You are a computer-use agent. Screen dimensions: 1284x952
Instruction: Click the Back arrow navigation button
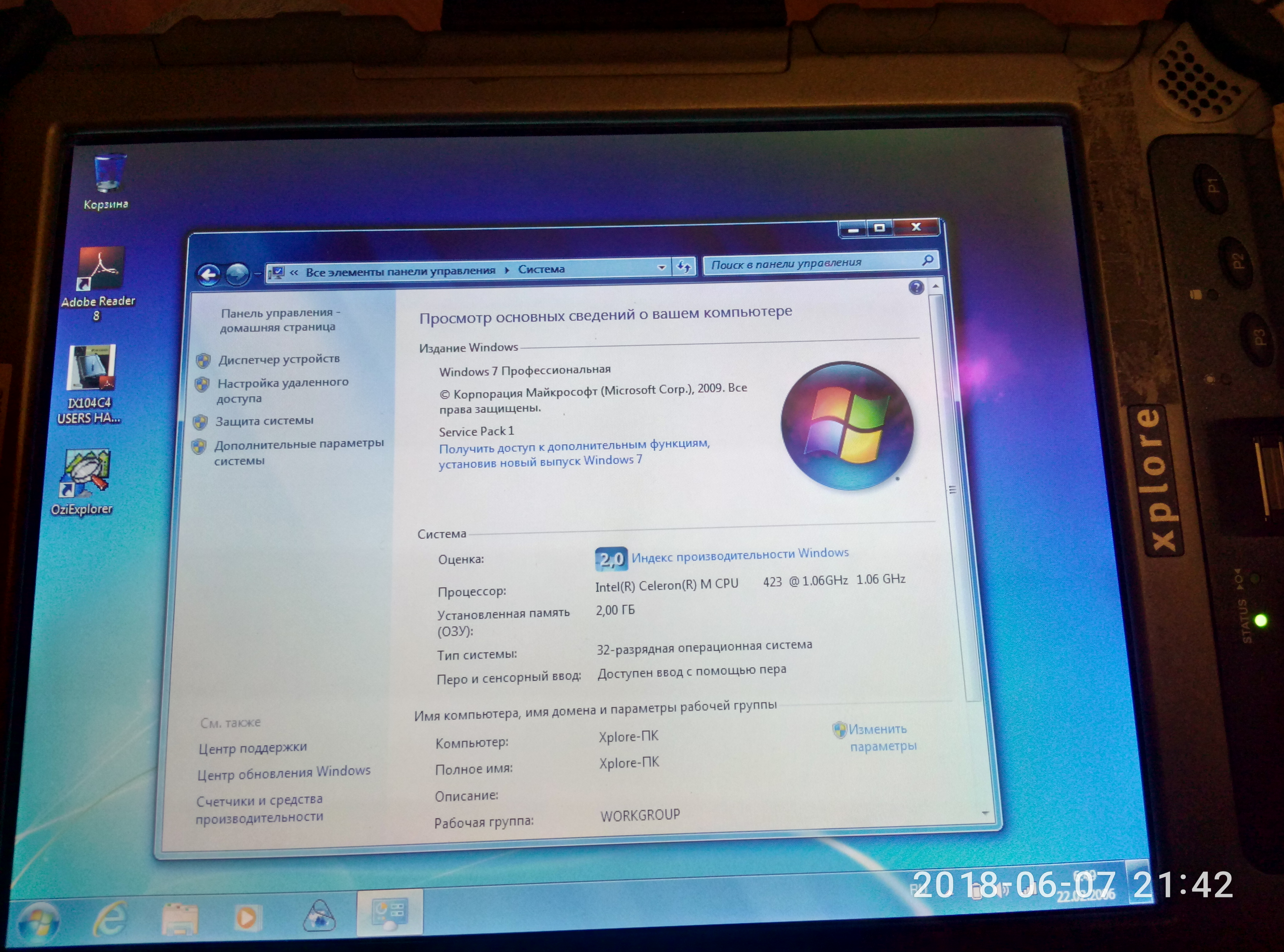coord(209,275)
